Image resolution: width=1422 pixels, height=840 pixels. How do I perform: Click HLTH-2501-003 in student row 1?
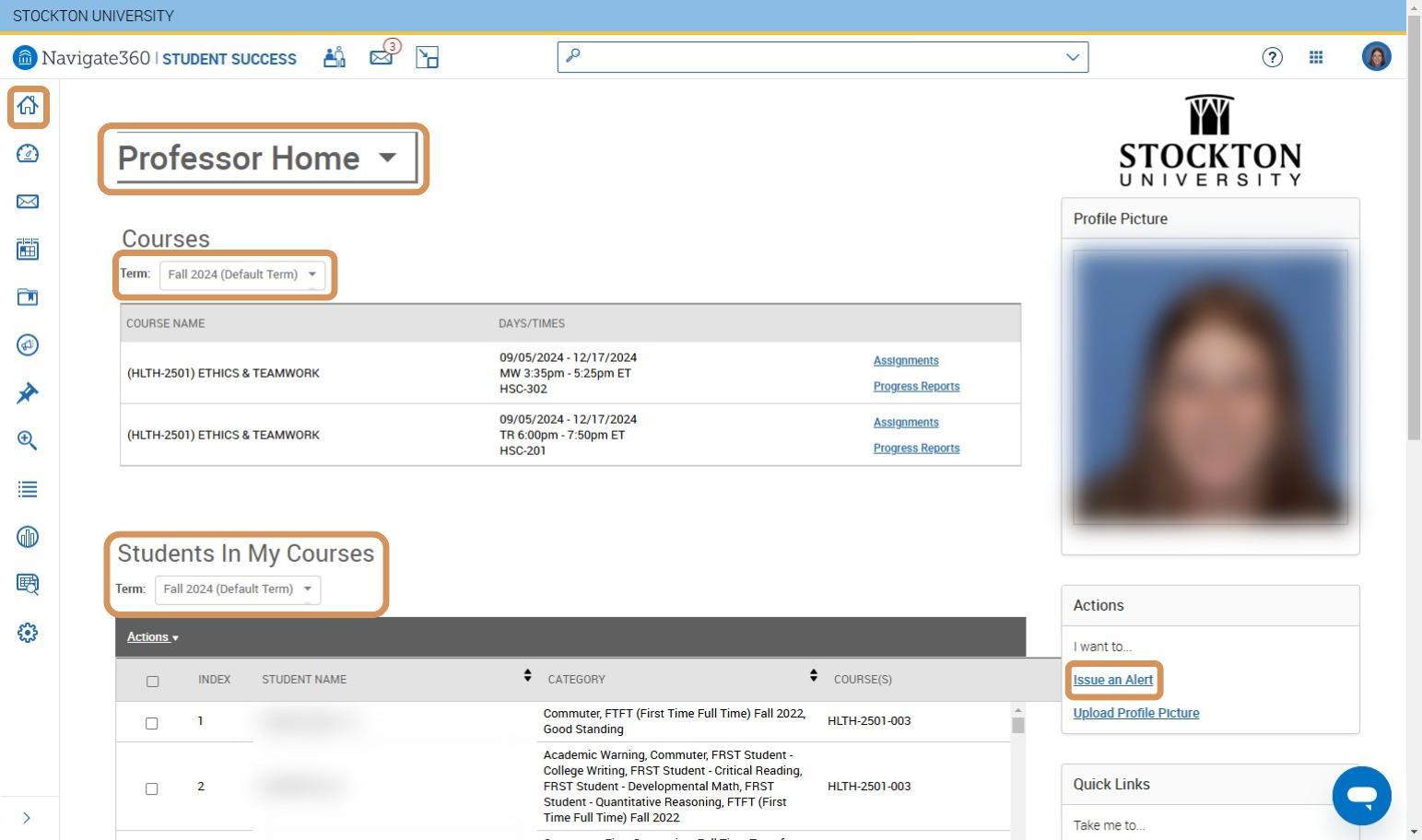click(x=869, y=721)
